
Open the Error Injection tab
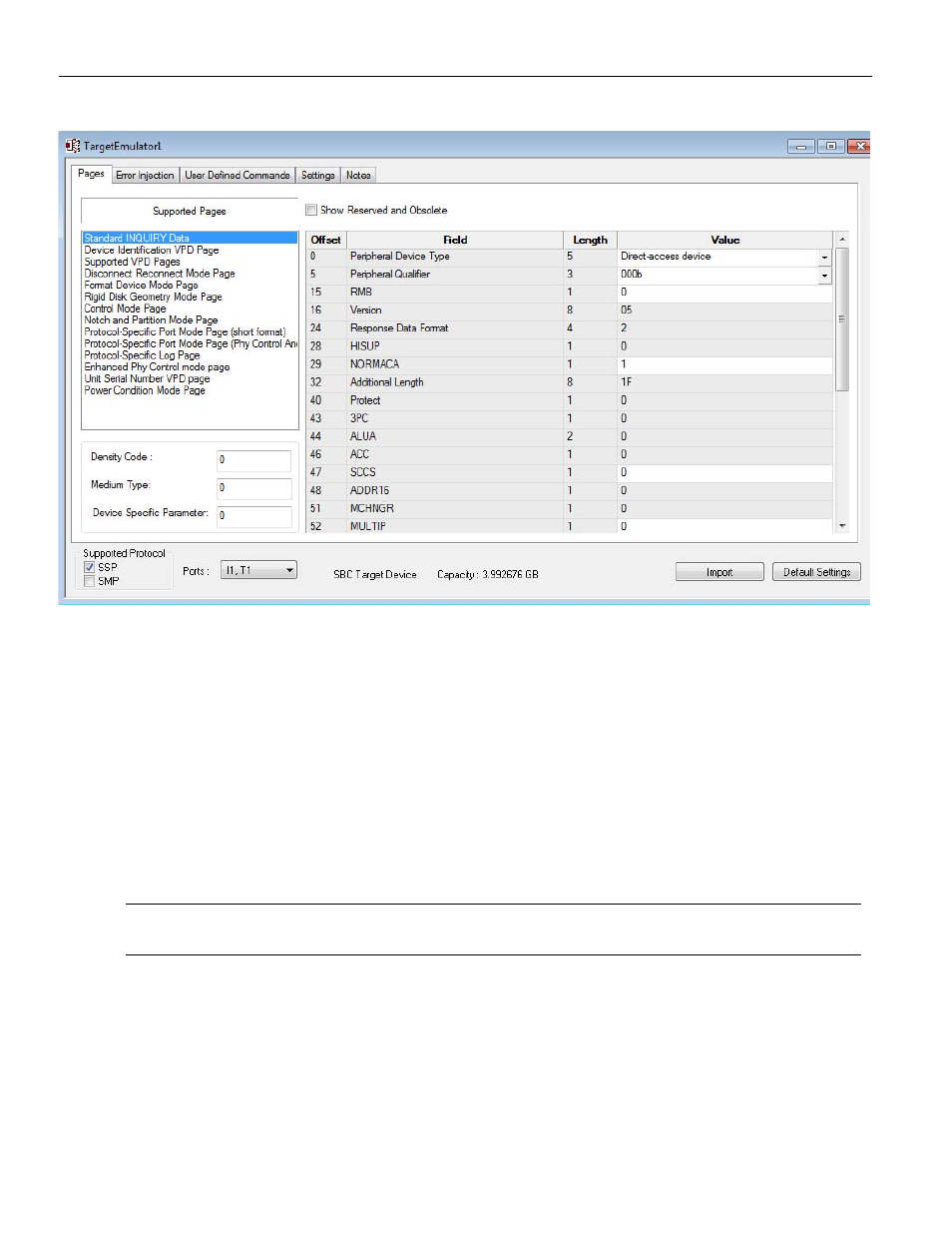click(145, 176)
